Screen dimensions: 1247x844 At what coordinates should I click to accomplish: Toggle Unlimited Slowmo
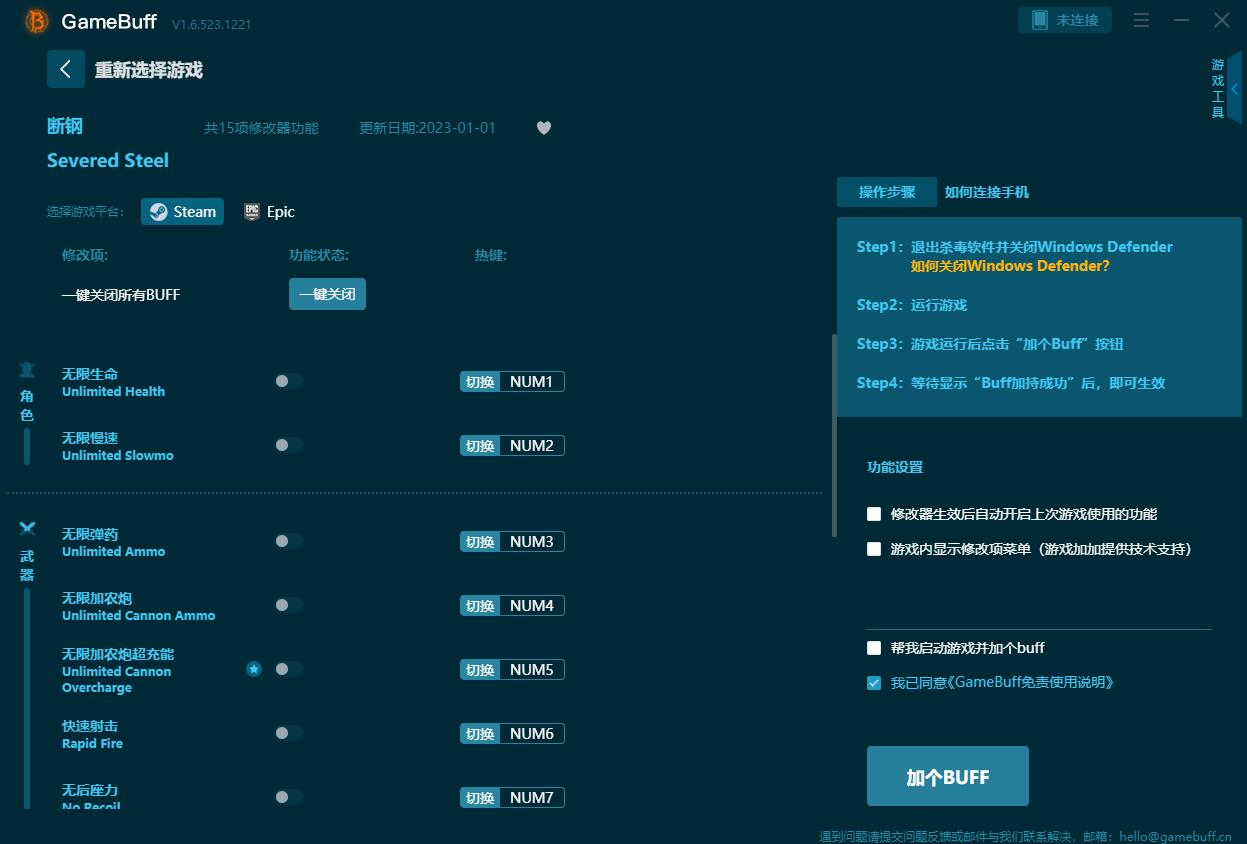tap(289, 445)
